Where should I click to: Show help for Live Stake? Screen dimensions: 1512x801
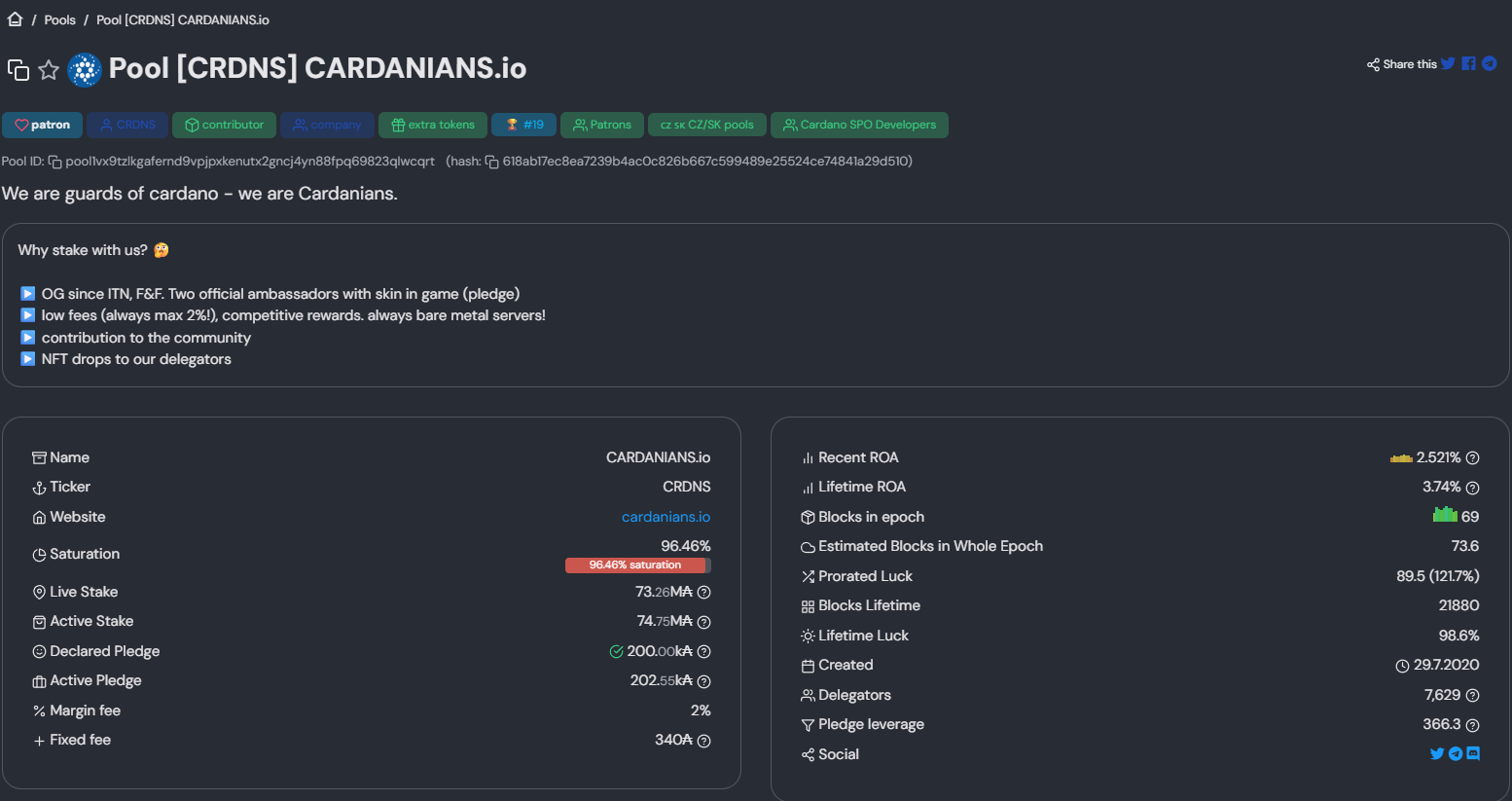704,592
